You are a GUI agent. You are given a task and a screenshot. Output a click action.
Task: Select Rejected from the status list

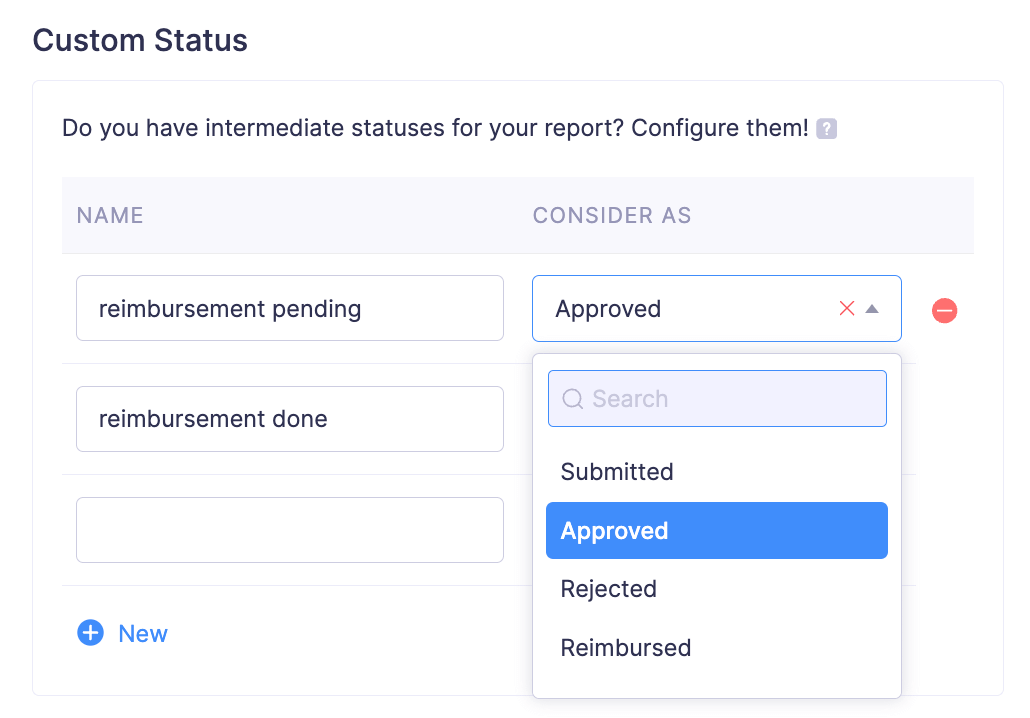(608, 589)
